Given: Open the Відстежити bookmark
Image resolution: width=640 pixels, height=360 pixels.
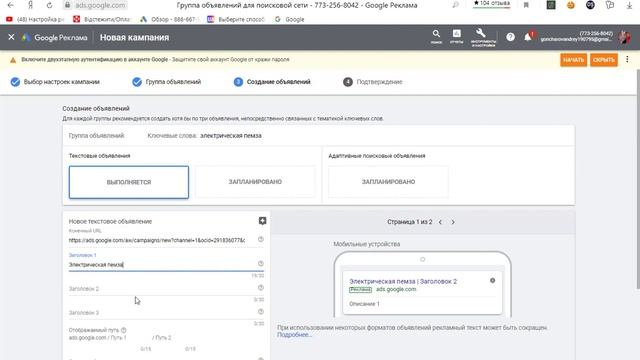Looking at the screenshot, I should click(102, 19).
